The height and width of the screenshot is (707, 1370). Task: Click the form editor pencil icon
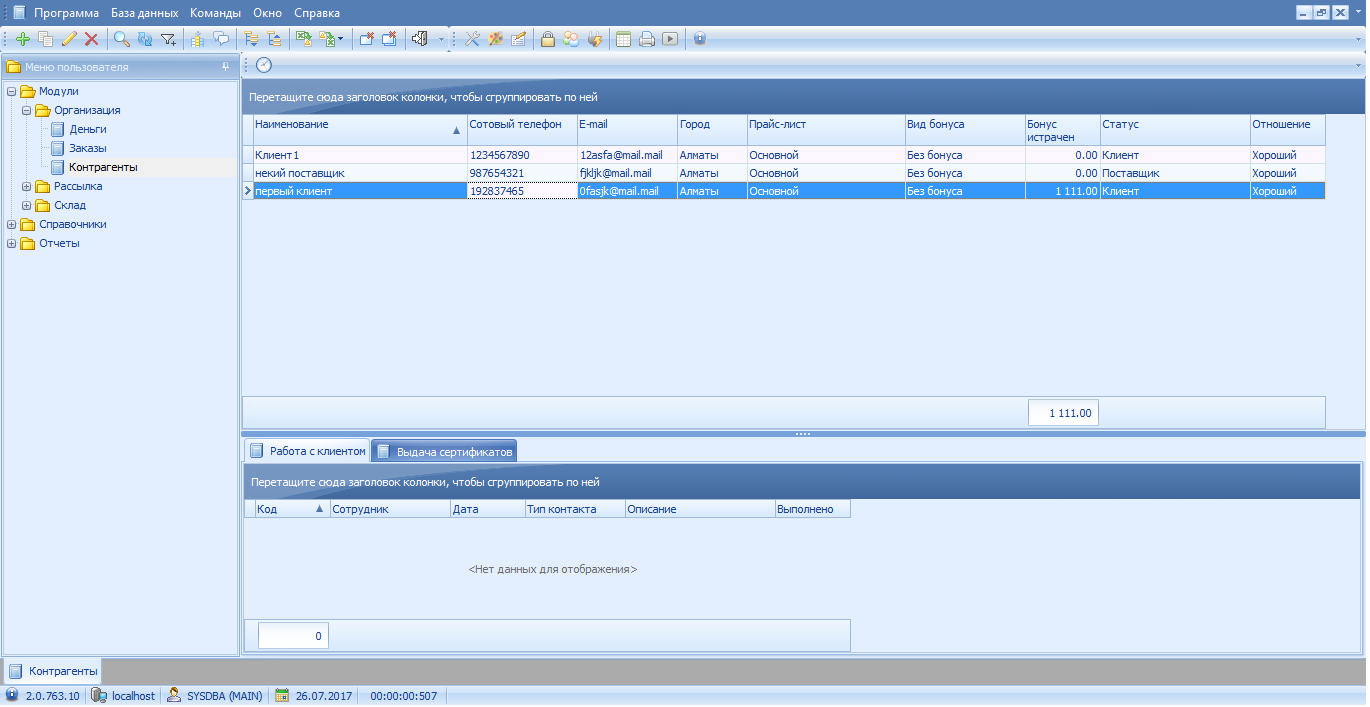518,39
